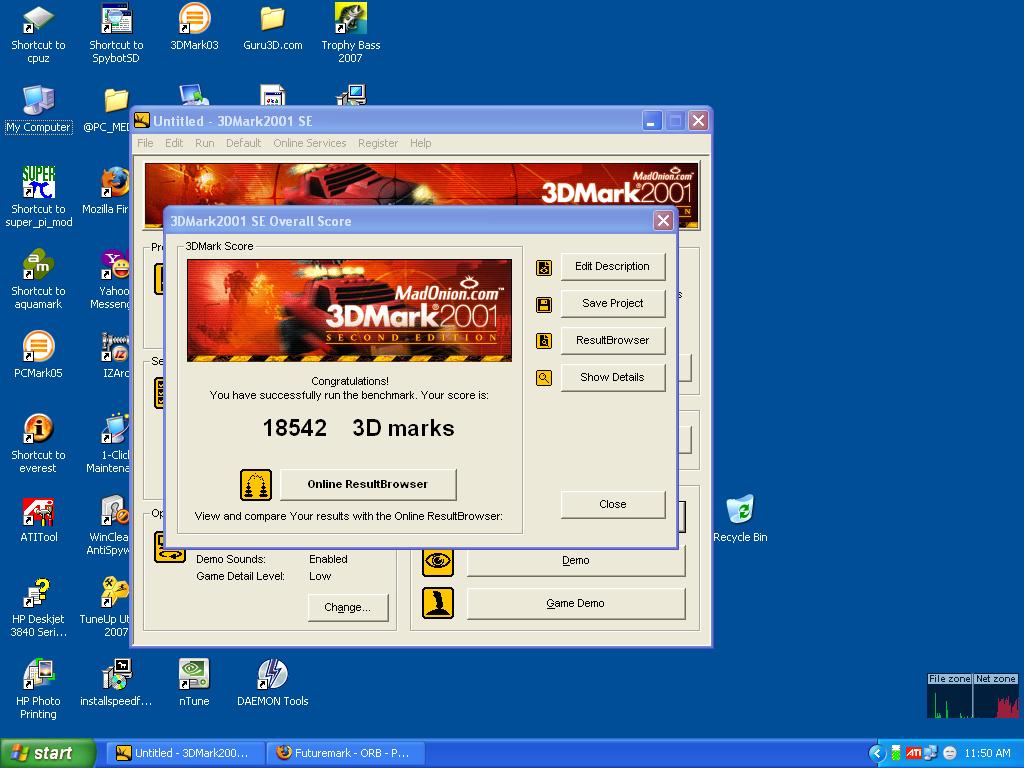This screenshot has height=768, width=1024.
Task: Open the Register menu
Action: [377, 143]
